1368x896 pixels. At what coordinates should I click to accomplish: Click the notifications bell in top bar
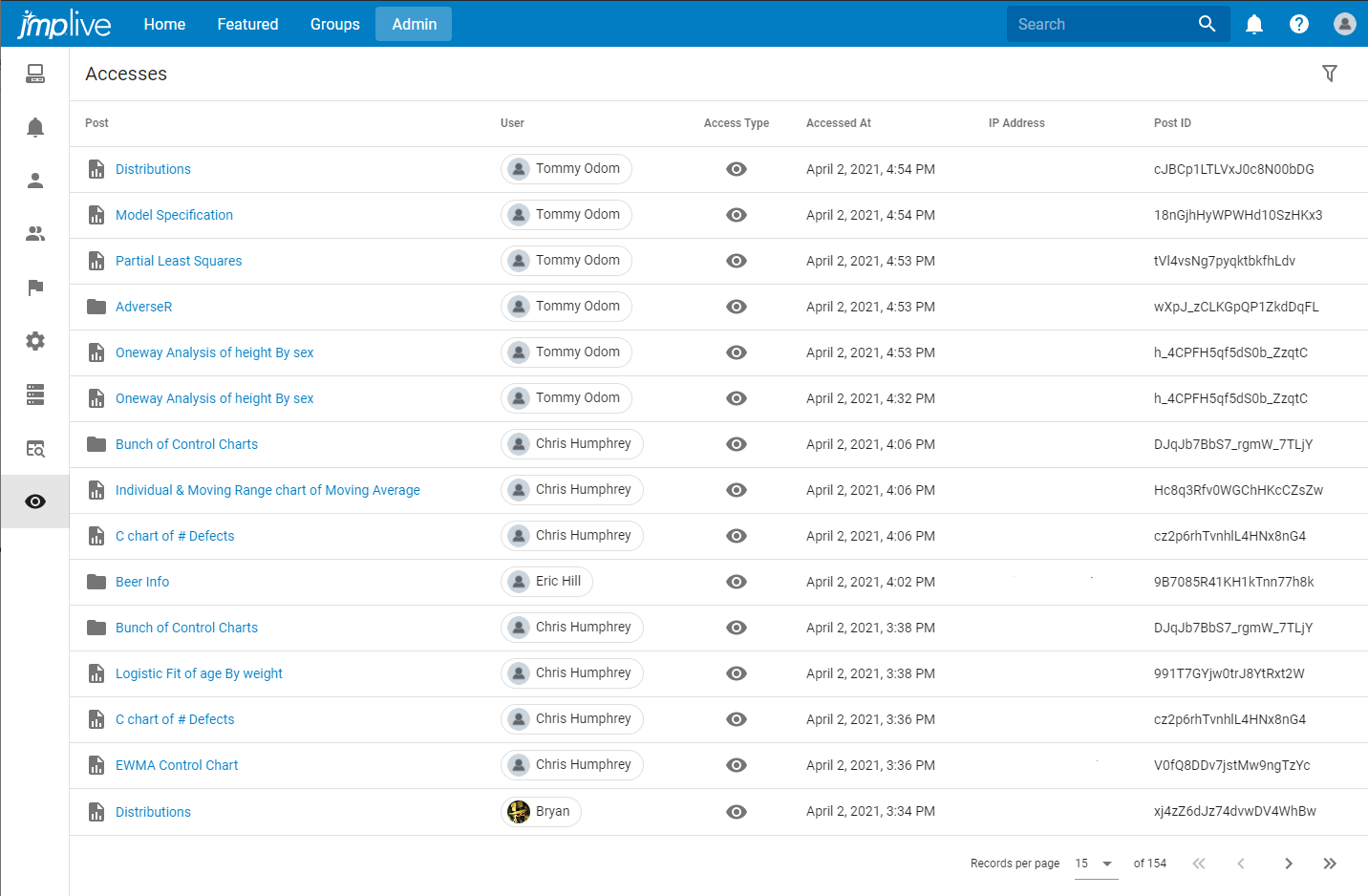[1254, 24]
